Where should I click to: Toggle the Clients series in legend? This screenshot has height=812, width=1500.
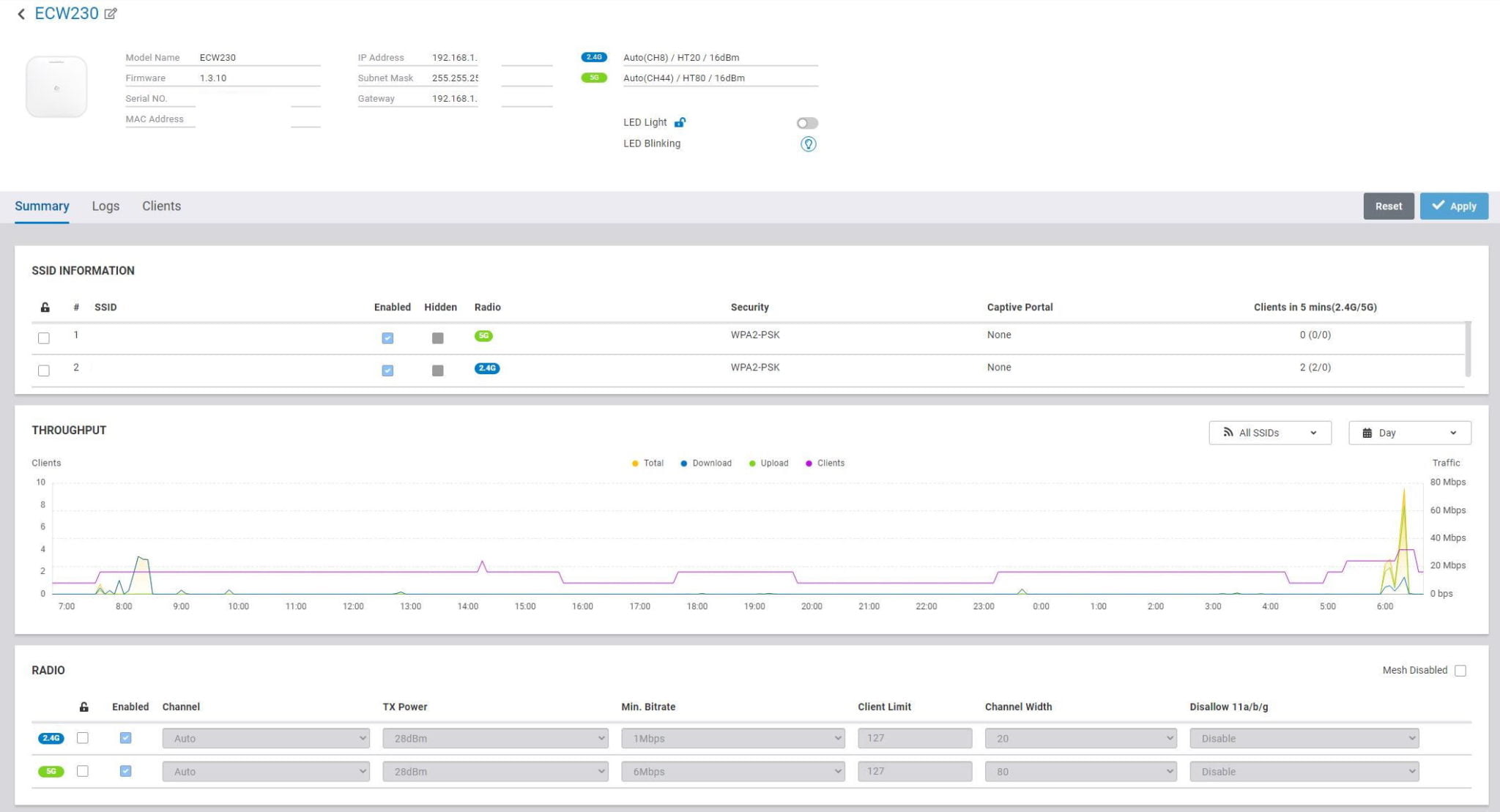click(825, 463)
